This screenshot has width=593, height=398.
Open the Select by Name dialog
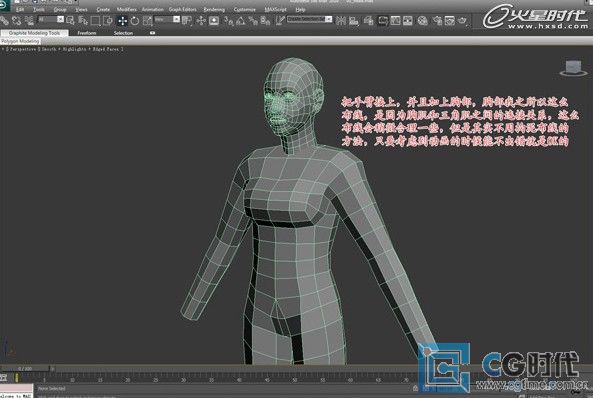click(83, 21)
